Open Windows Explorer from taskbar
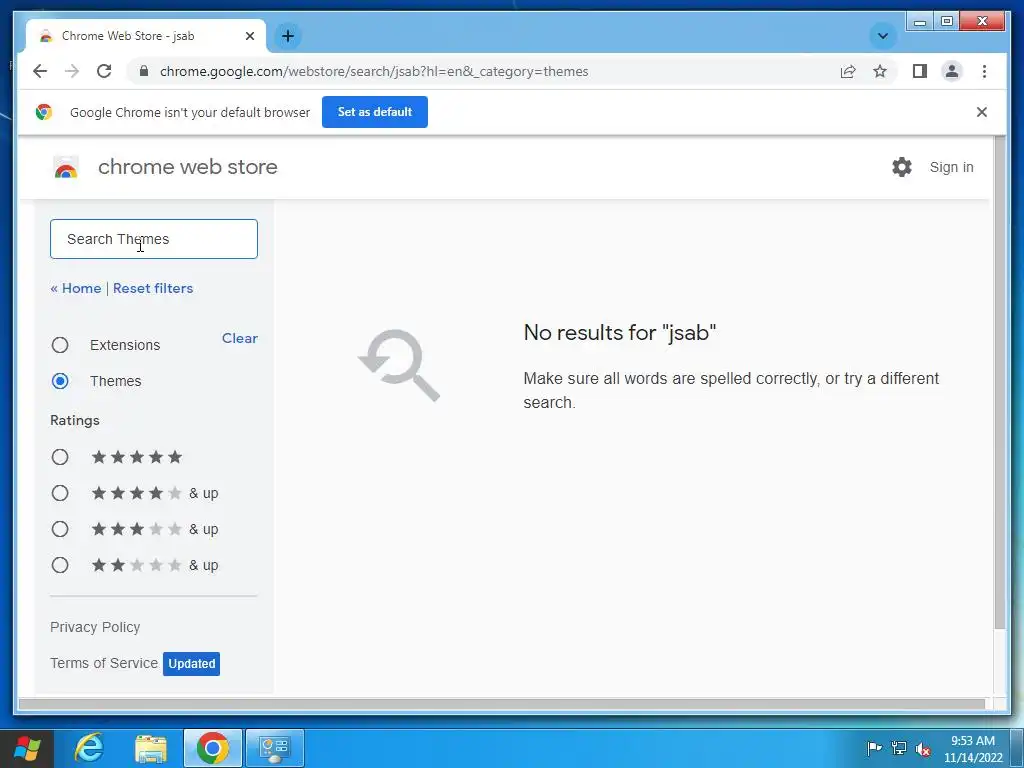 coord(151,748)
